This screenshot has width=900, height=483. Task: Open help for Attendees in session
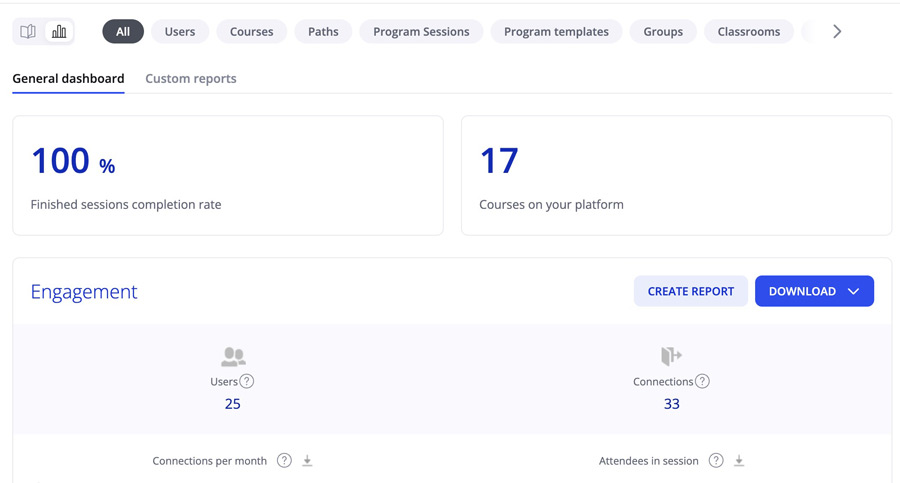tap(716, 461)
